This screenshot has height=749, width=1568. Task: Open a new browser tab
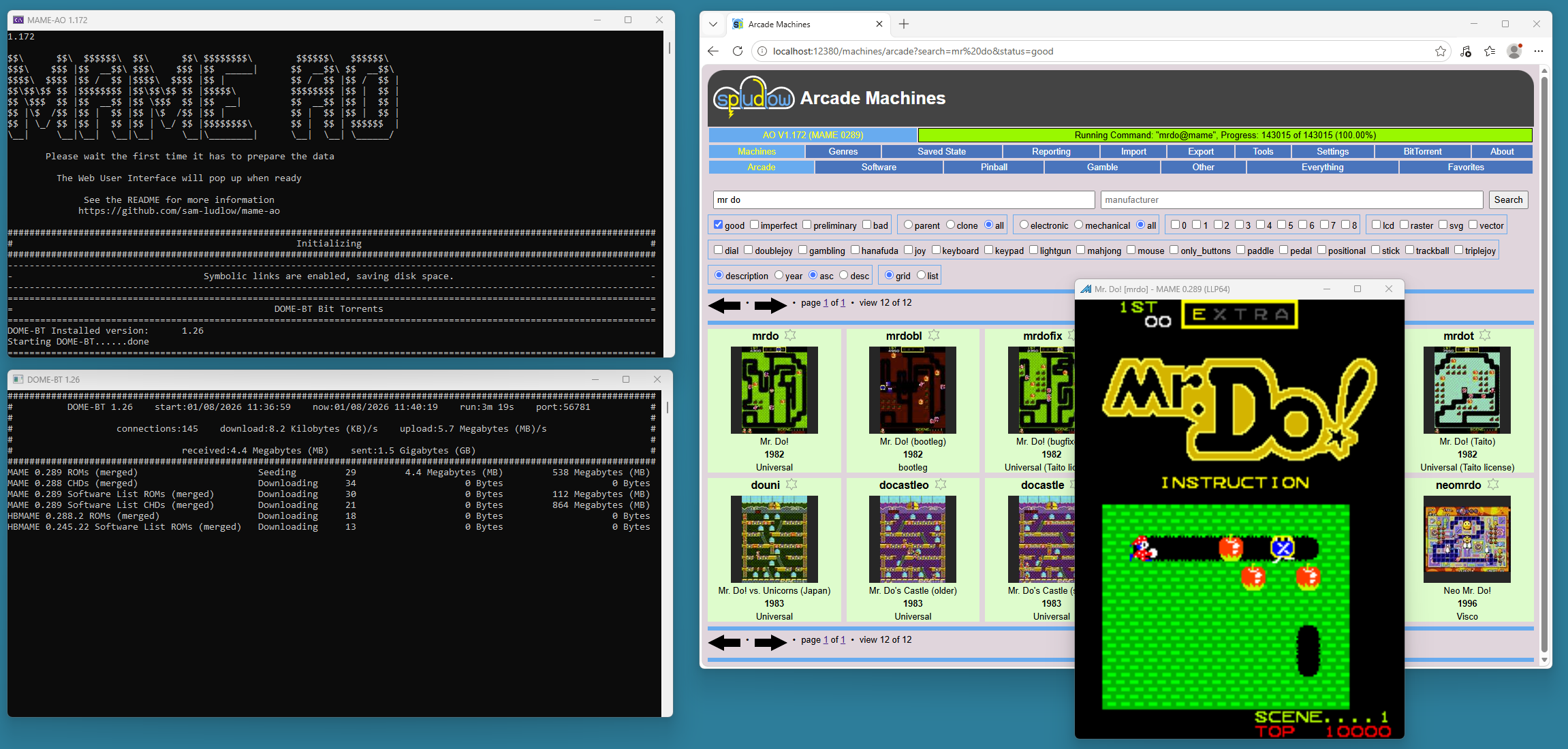pos(904,24)
